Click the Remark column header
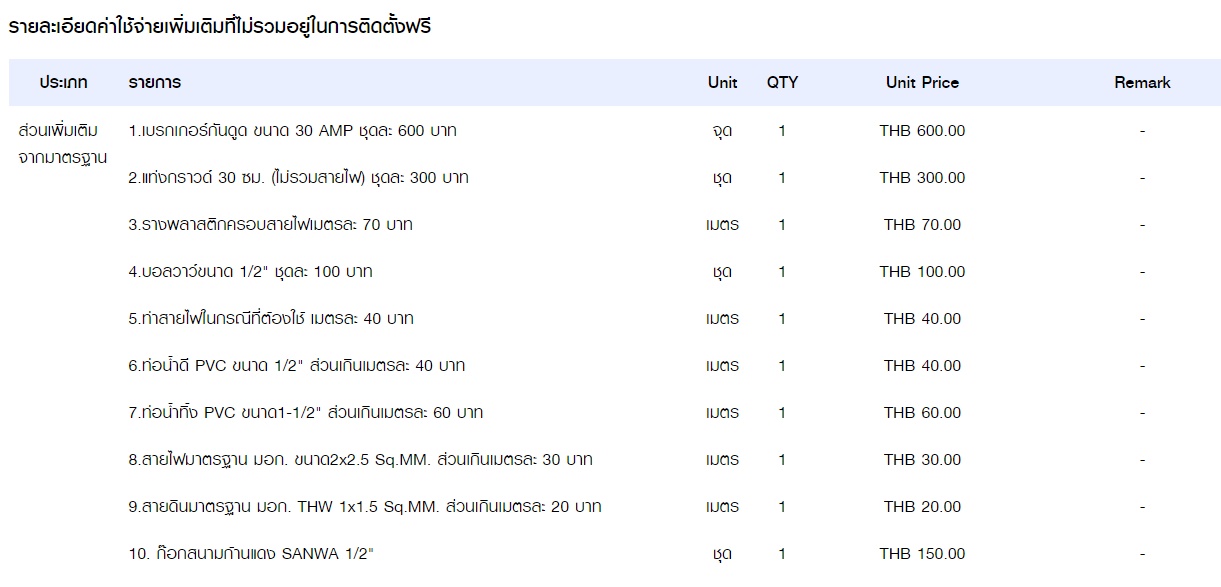 point(1142,83)
